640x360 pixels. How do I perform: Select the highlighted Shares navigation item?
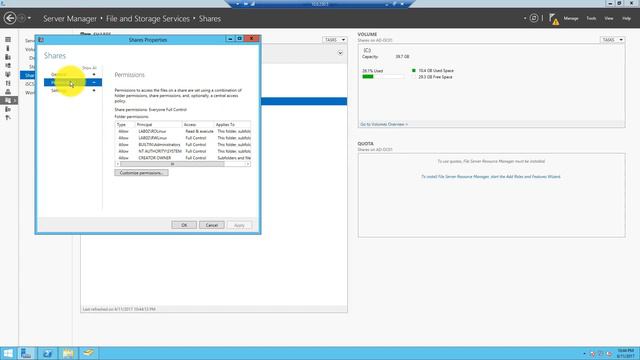[28, 75]
